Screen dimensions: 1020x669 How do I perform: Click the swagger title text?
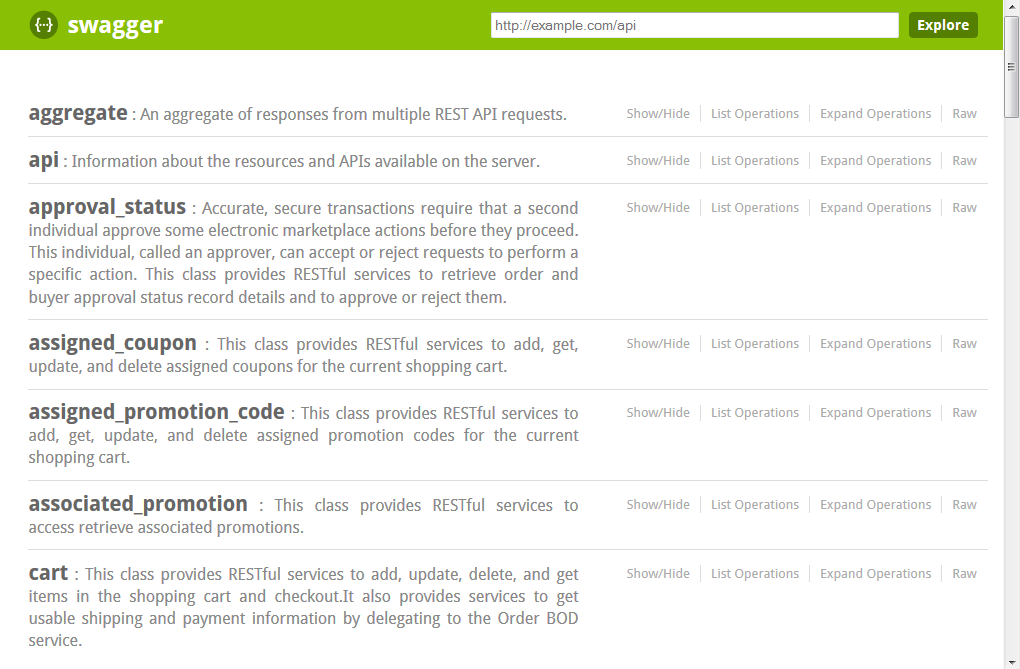pyautogui.click(x=115, y=25)
